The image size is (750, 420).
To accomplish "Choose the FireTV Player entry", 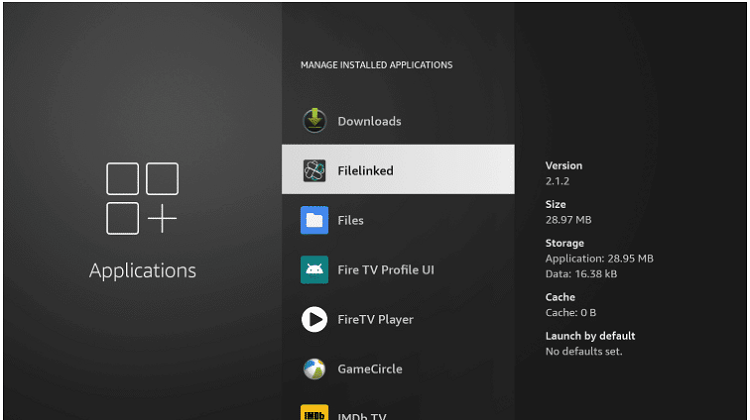I will pyautogui.click(x=398, y=320).
